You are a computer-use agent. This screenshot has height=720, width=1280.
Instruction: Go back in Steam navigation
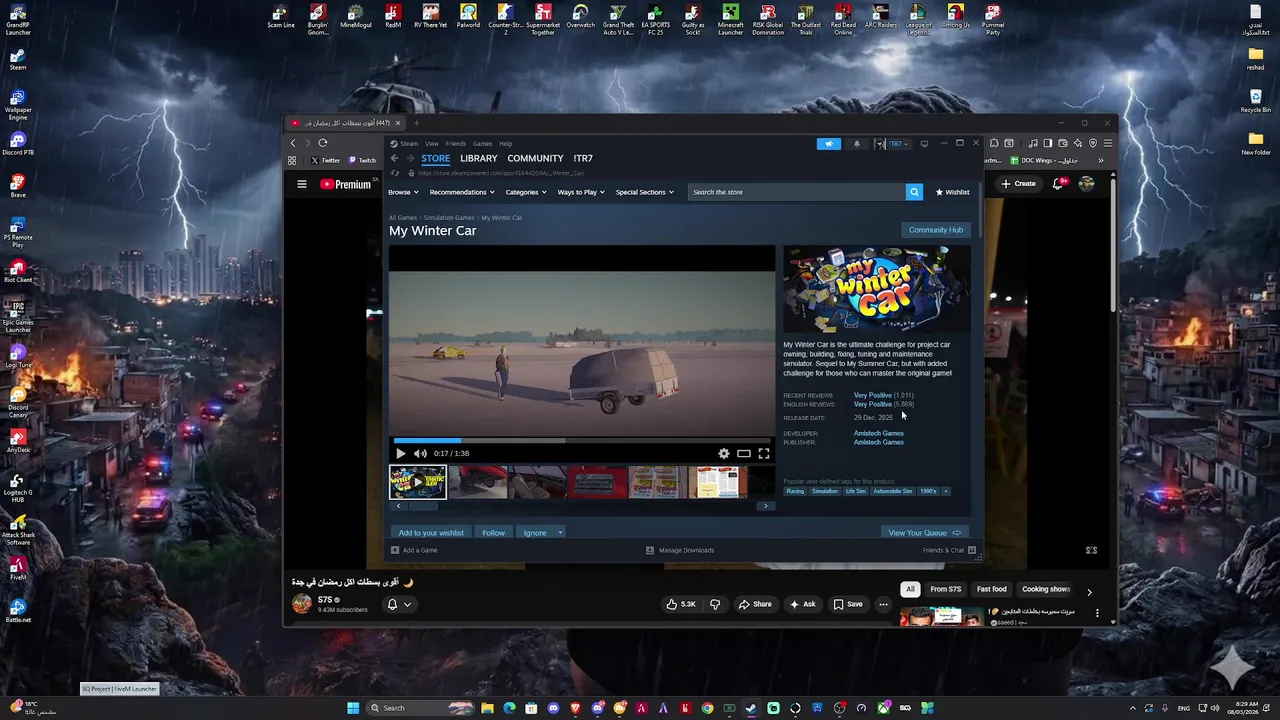pyautogui.click(x=394, y=158)
